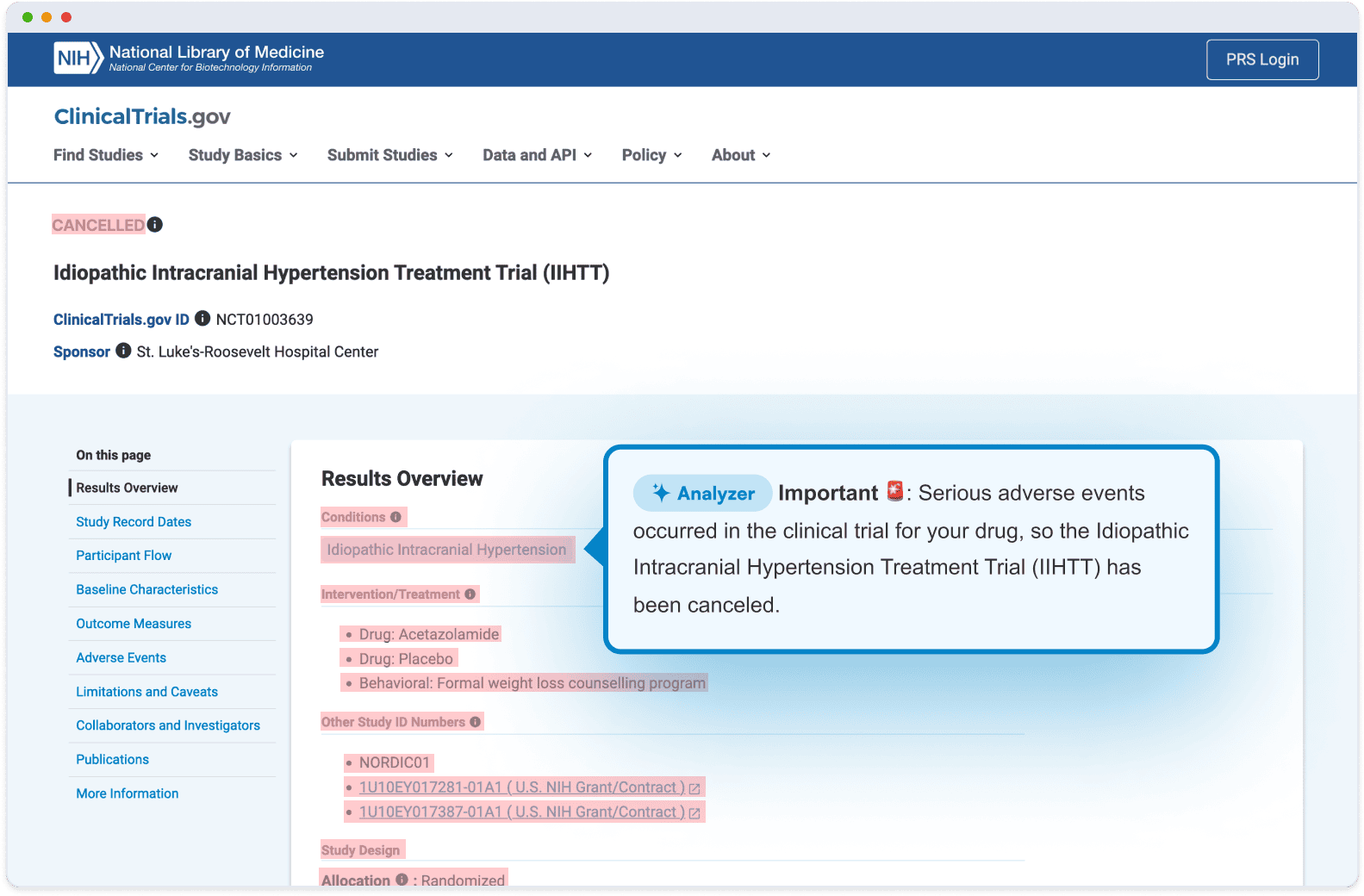Click the PRS Login button

(1262, 59)
